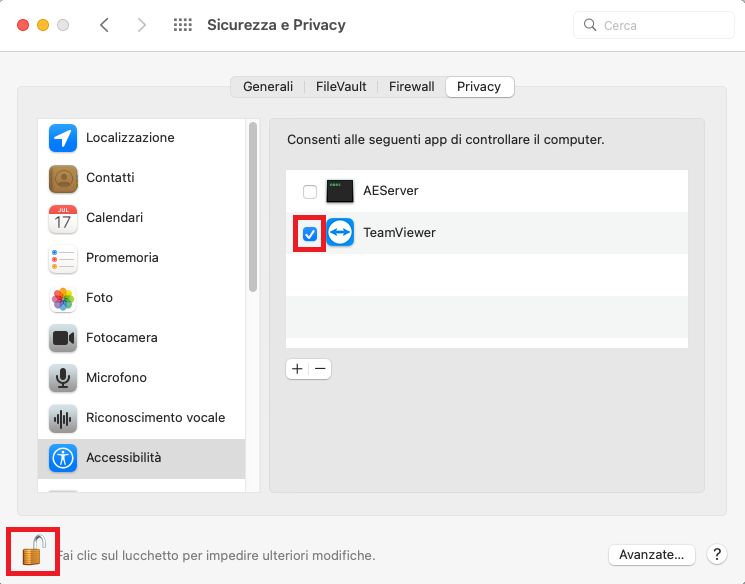
Task: Select the Calendari list label
Action: point(115,218)
